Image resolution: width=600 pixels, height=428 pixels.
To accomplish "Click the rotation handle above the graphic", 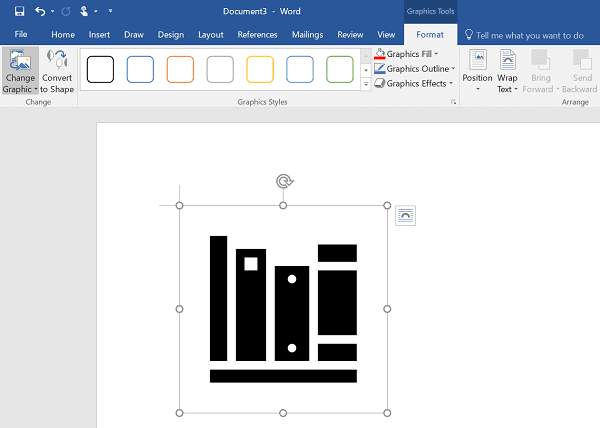I will tap(284, 181).
